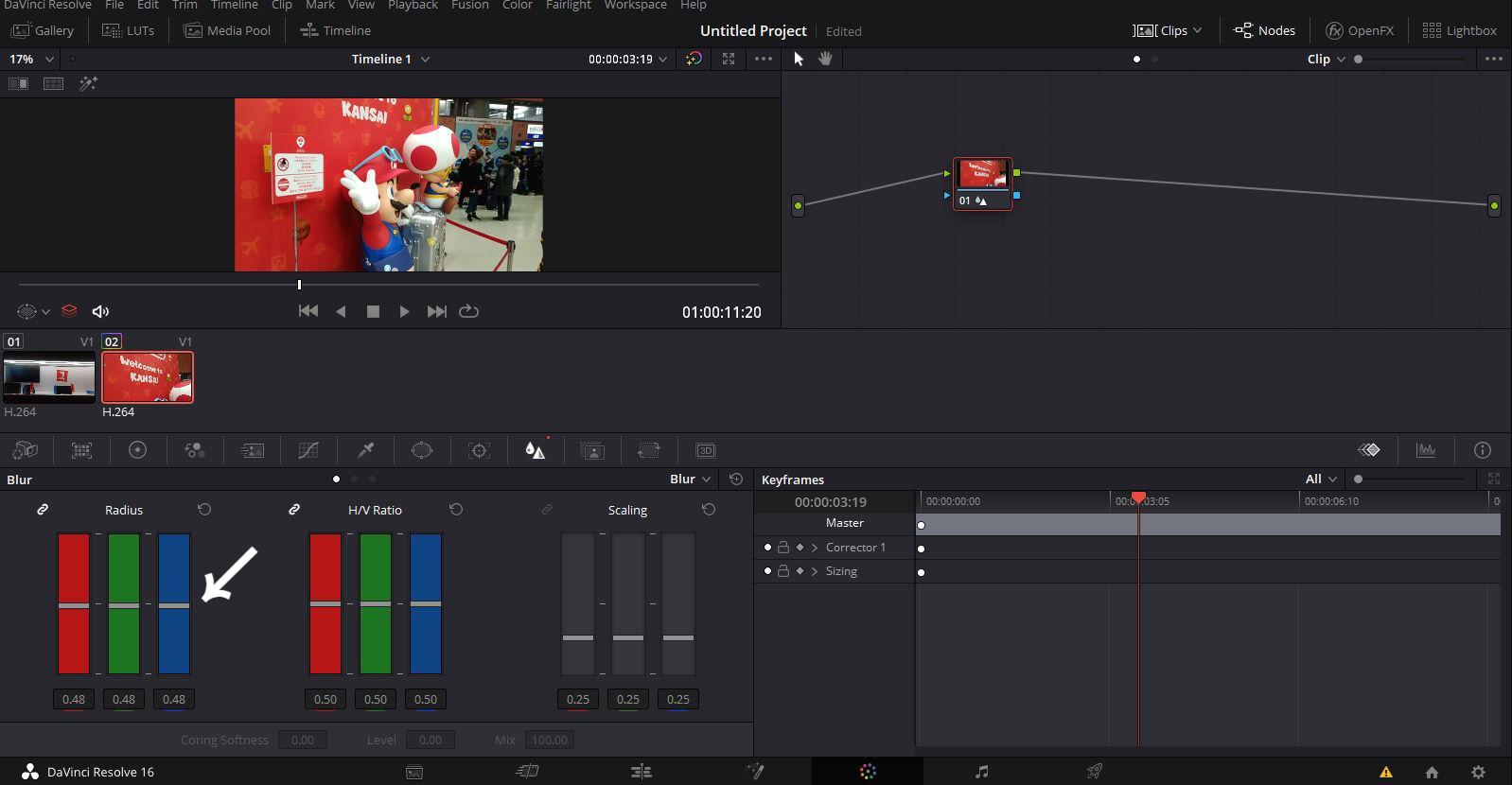
Task: Toggle bypass color grades icon
Action: pyautogui.click(x=694, y=59)
